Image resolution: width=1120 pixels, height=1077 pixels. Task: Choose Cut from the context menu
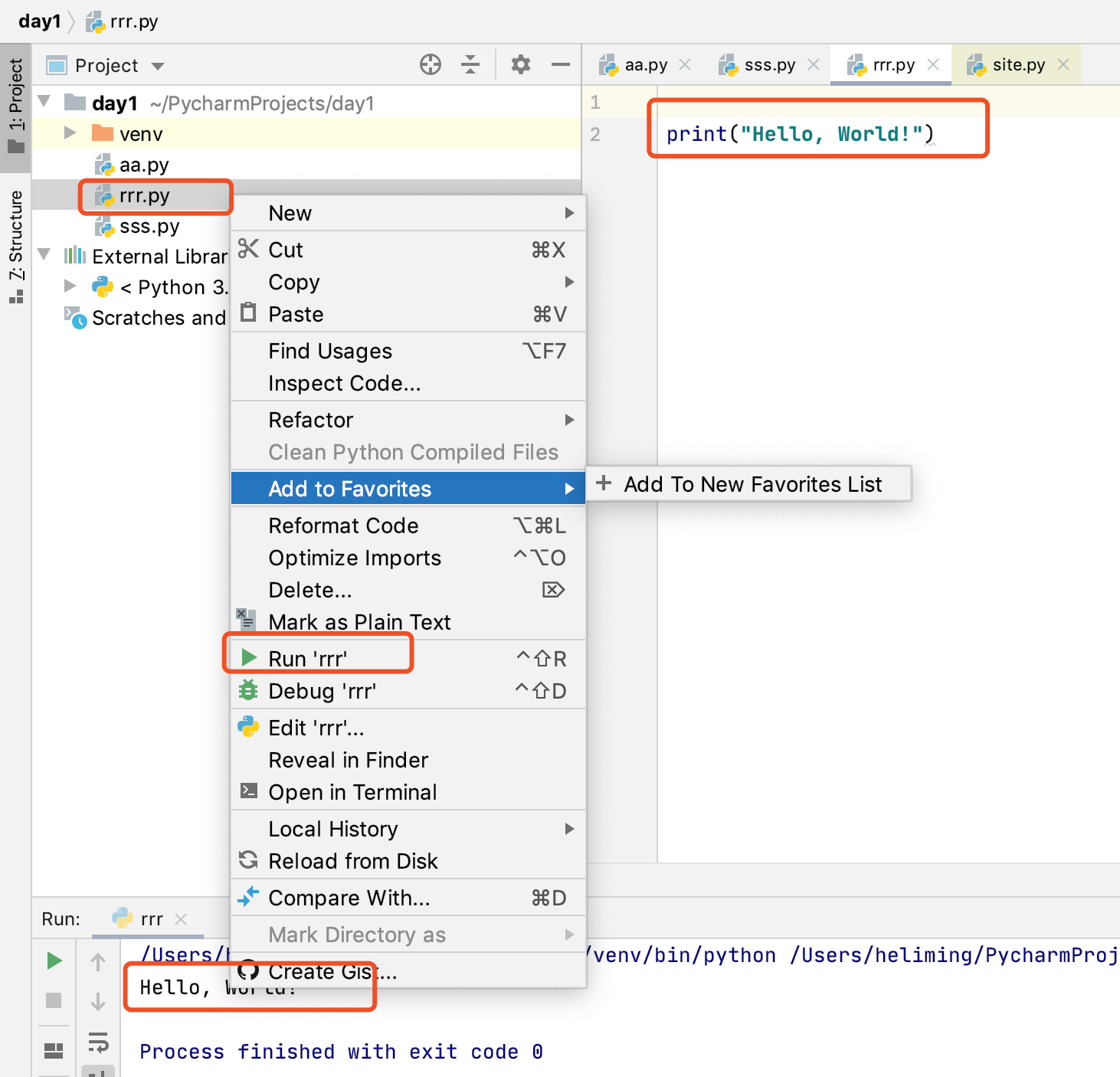coord(408,250)
